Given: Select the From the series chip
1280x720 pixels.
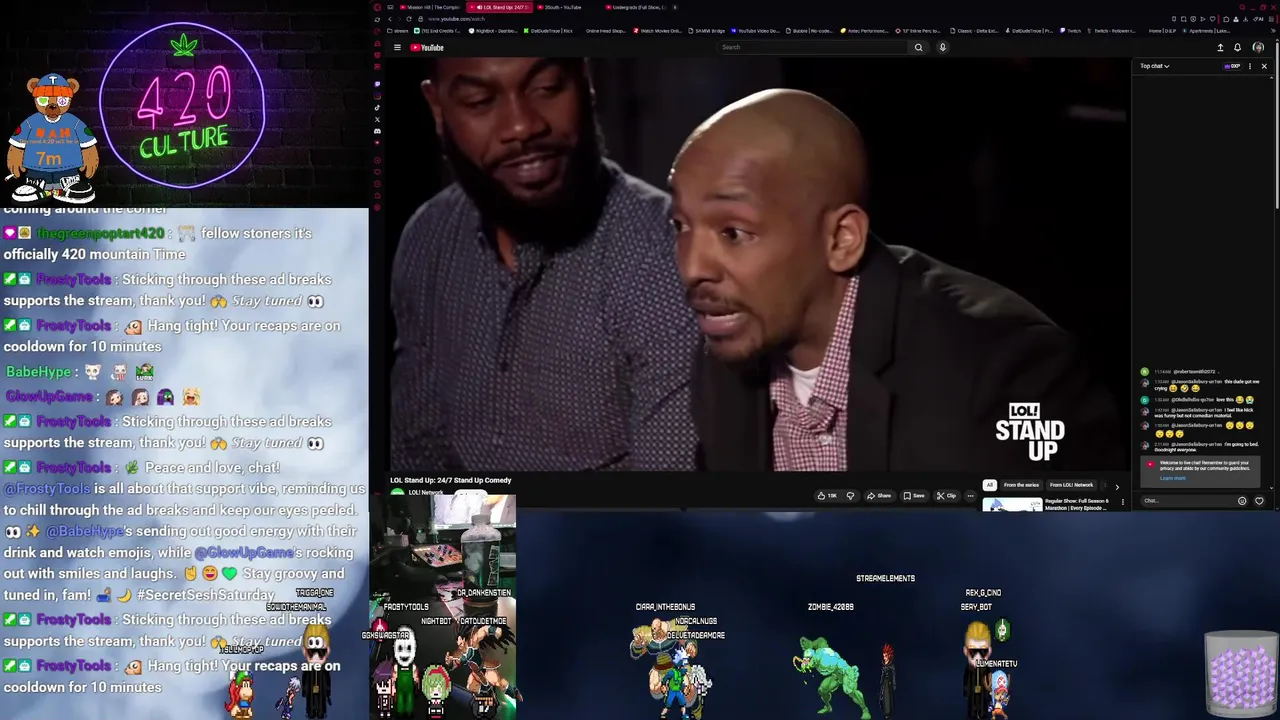Looking at the screenshot, I should tap(1021, 485).
